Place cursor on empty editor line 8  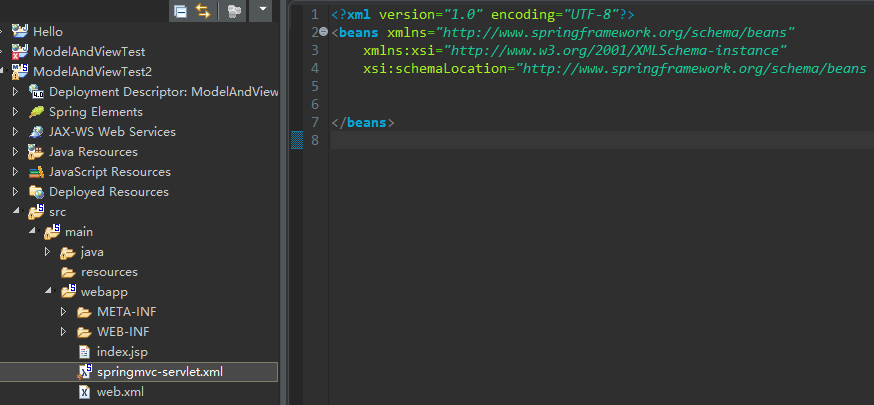pyautogui.click(x=602, y=140)
